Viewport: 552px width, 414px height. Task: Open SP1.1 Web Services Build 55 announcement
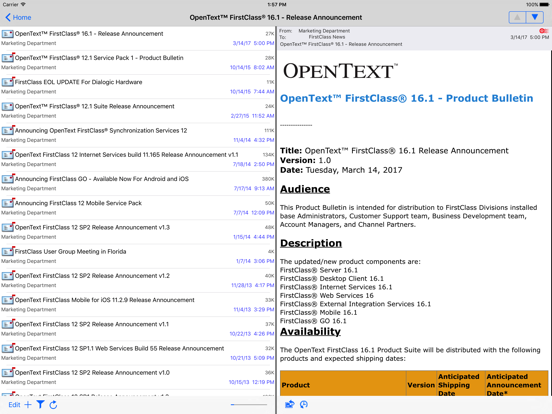[x=137, y=353]
